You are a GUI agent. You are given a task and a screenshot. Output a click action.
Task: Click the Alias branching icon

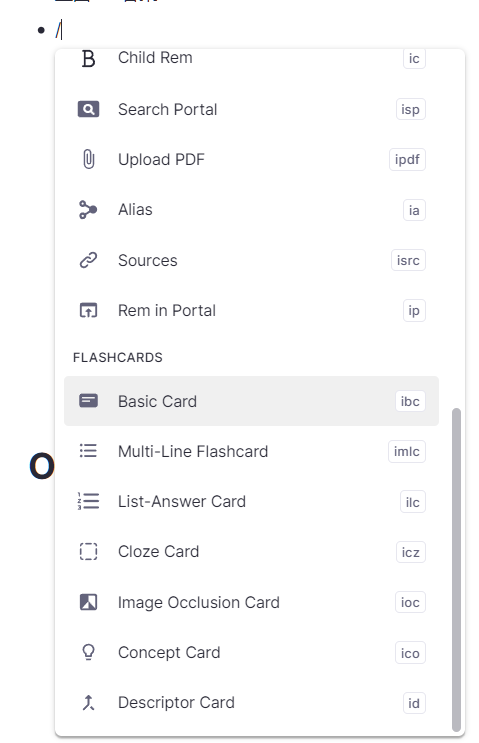88,209
